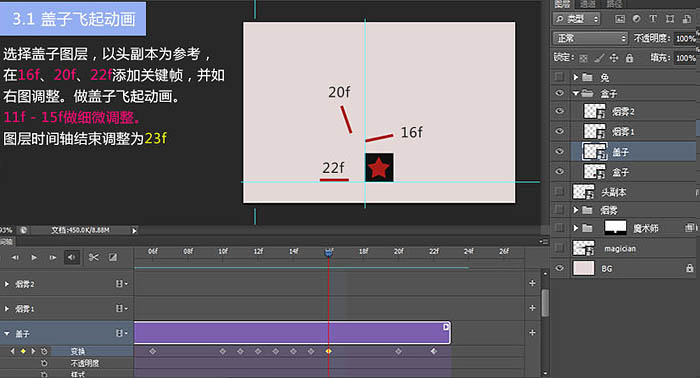Open layer filter 类型 dropdown
This screenshot has width=700, height=378.
(577, 19)
